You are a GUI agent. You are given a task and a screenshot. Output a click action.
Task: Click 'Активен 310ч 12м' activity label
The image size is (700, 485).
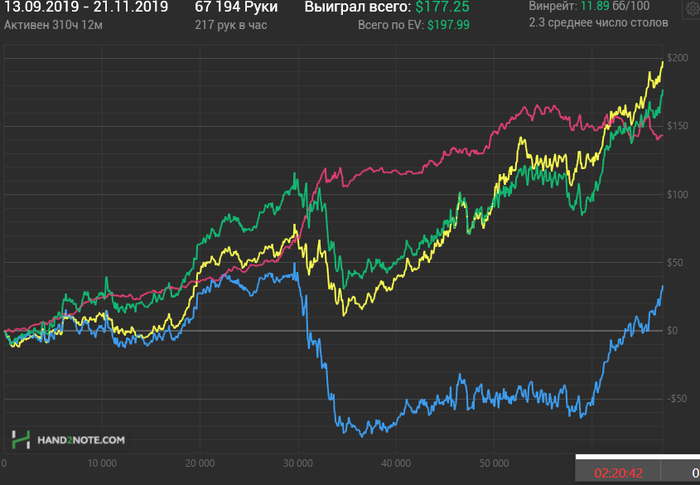[53, 25]
